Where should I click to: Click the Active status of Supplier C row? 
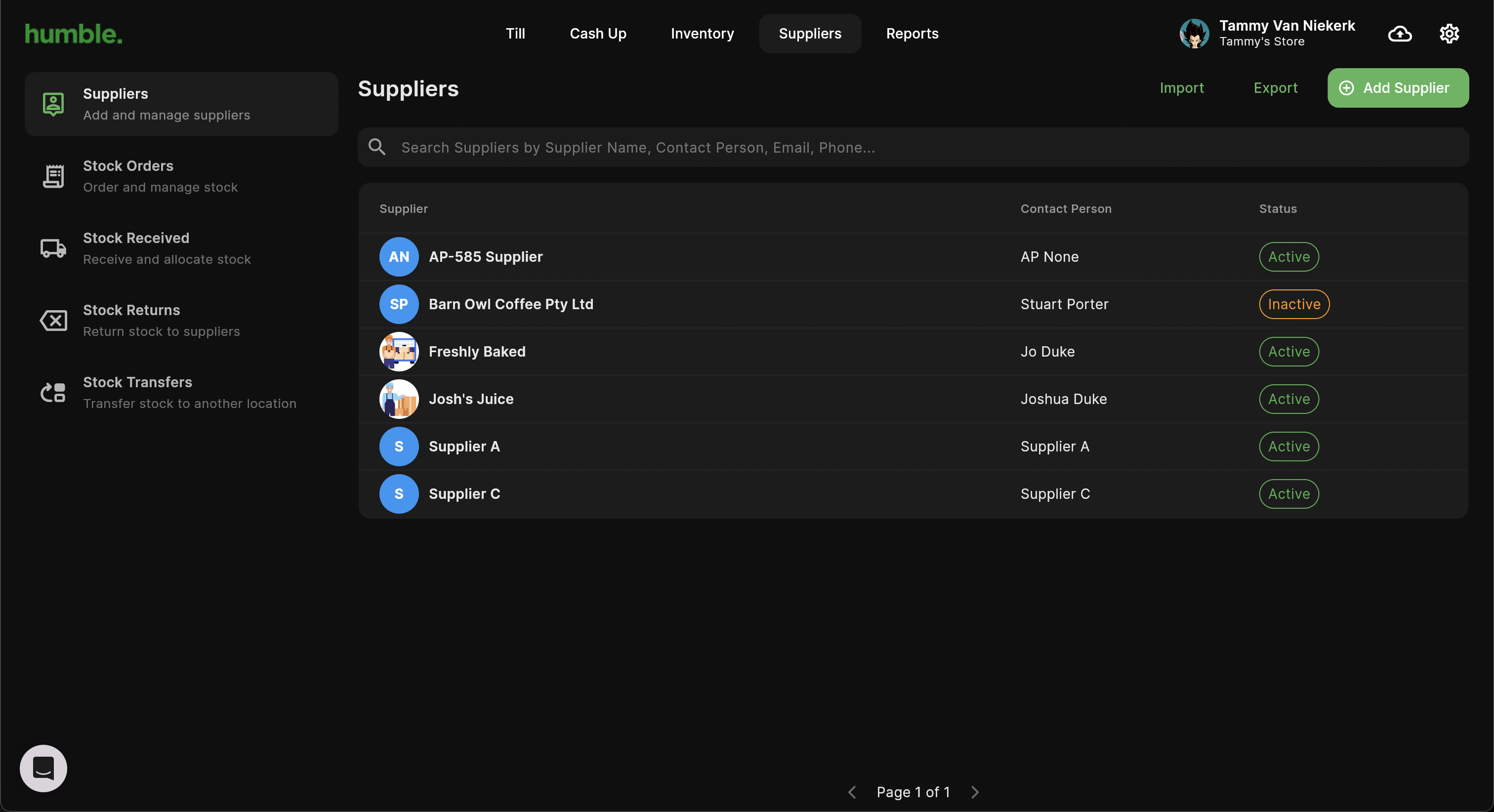point(1288,494)
